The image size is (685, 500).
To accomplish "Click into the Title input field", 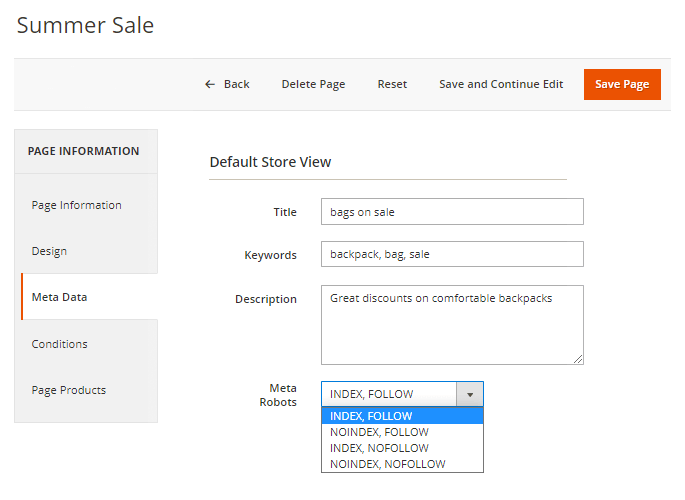I will 452,212.
